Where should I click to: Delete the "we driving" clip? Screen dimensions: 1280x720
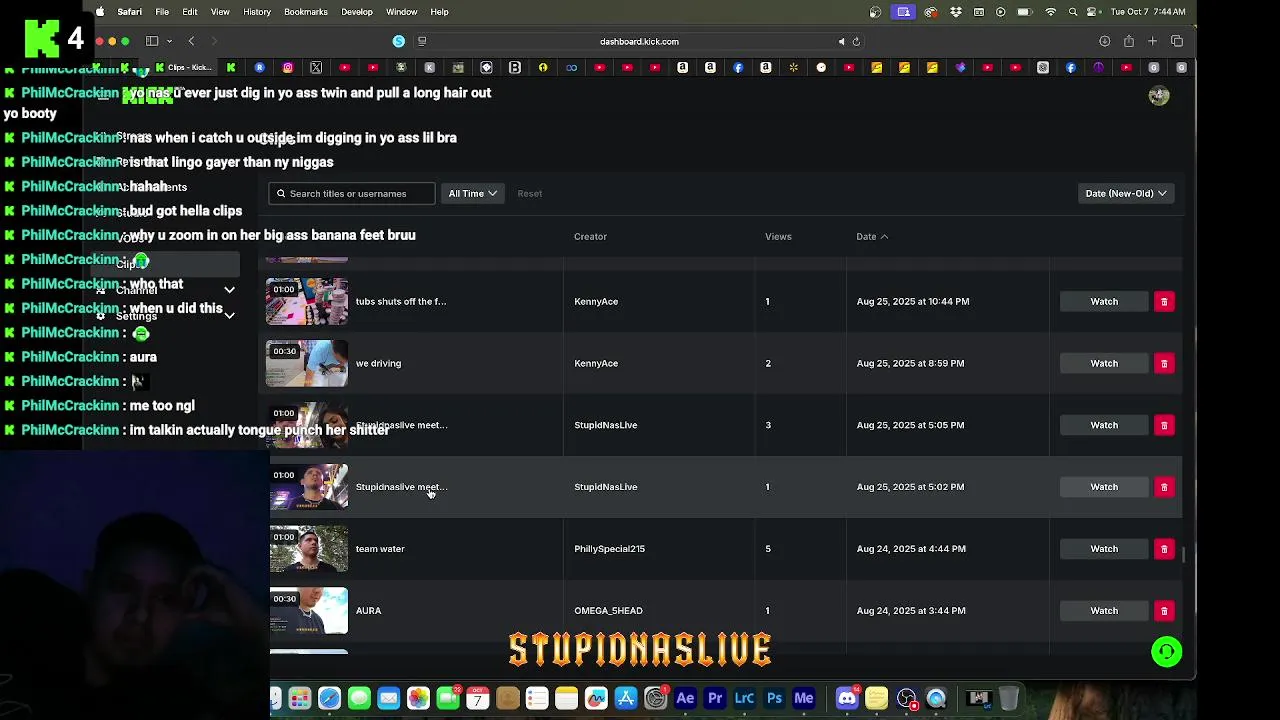tap(1164, 363)
